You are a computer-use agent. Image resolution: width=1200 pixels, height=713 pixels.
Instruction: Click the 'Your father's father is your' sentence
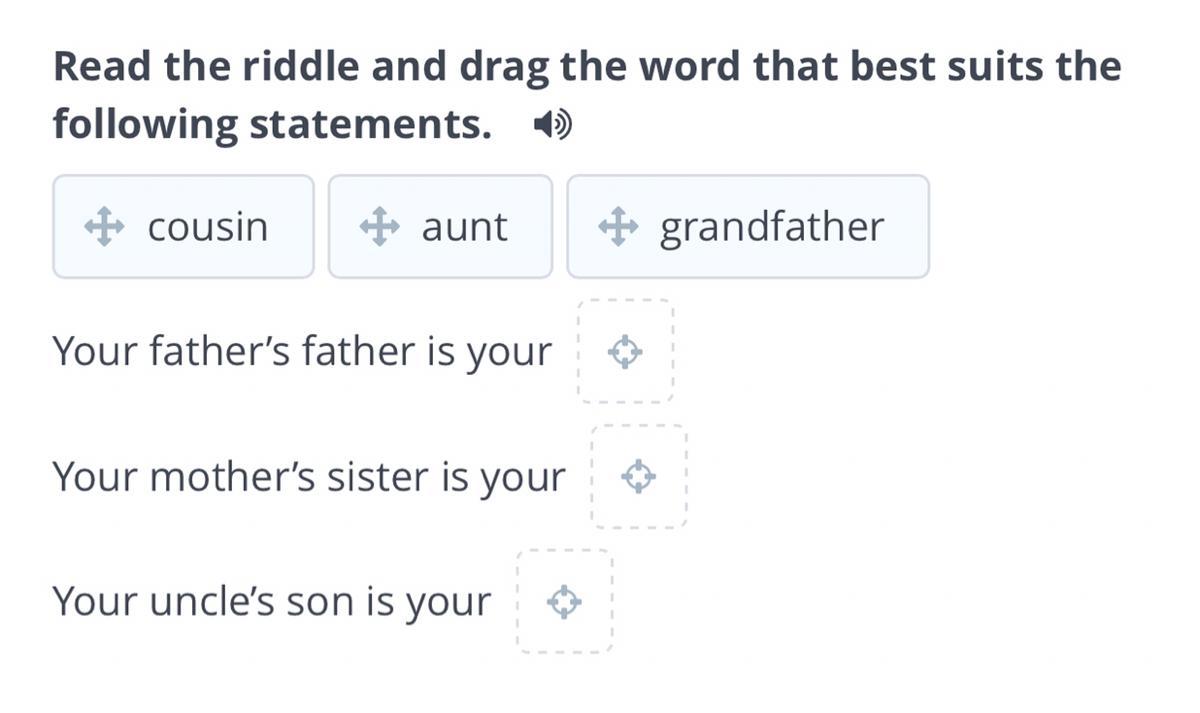[x=301, y=352]
